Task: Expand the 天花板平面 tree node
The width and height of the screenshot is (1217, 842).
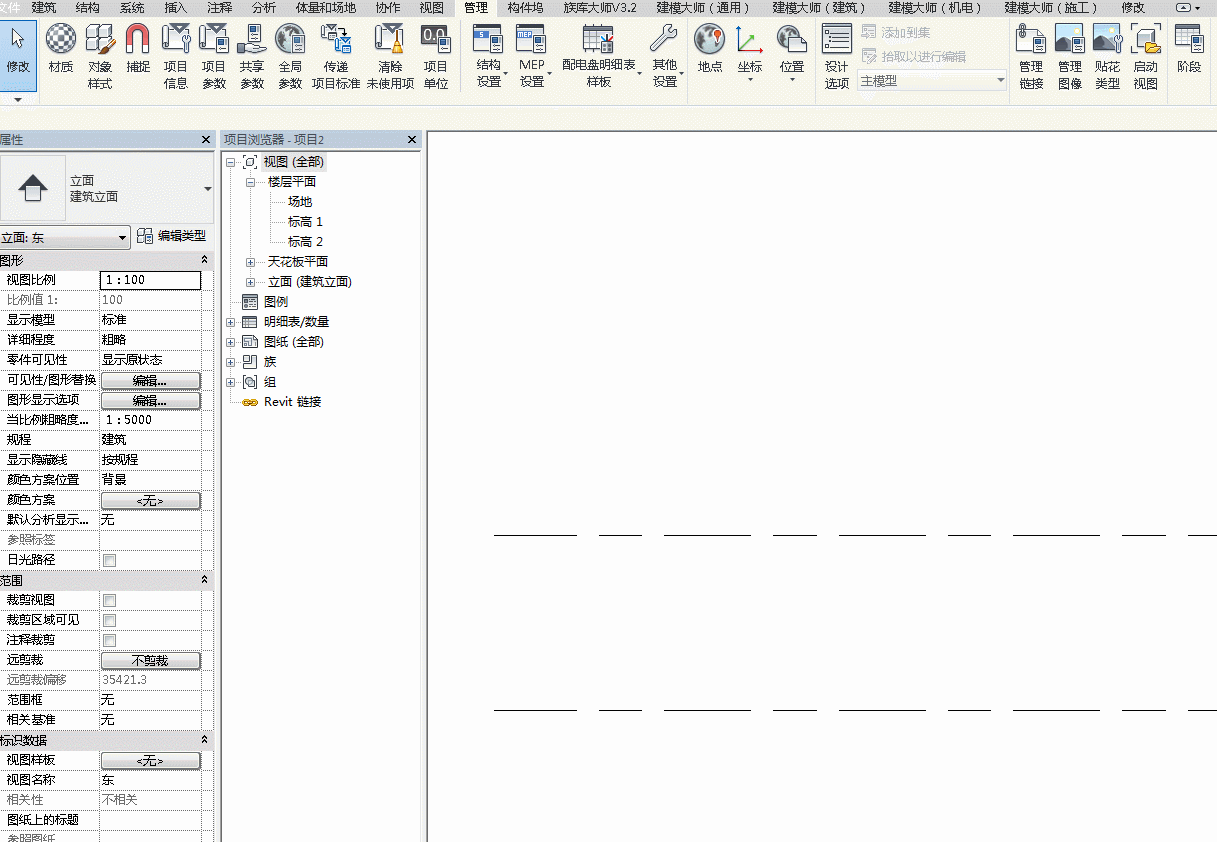Action: [x=250, y=262]
